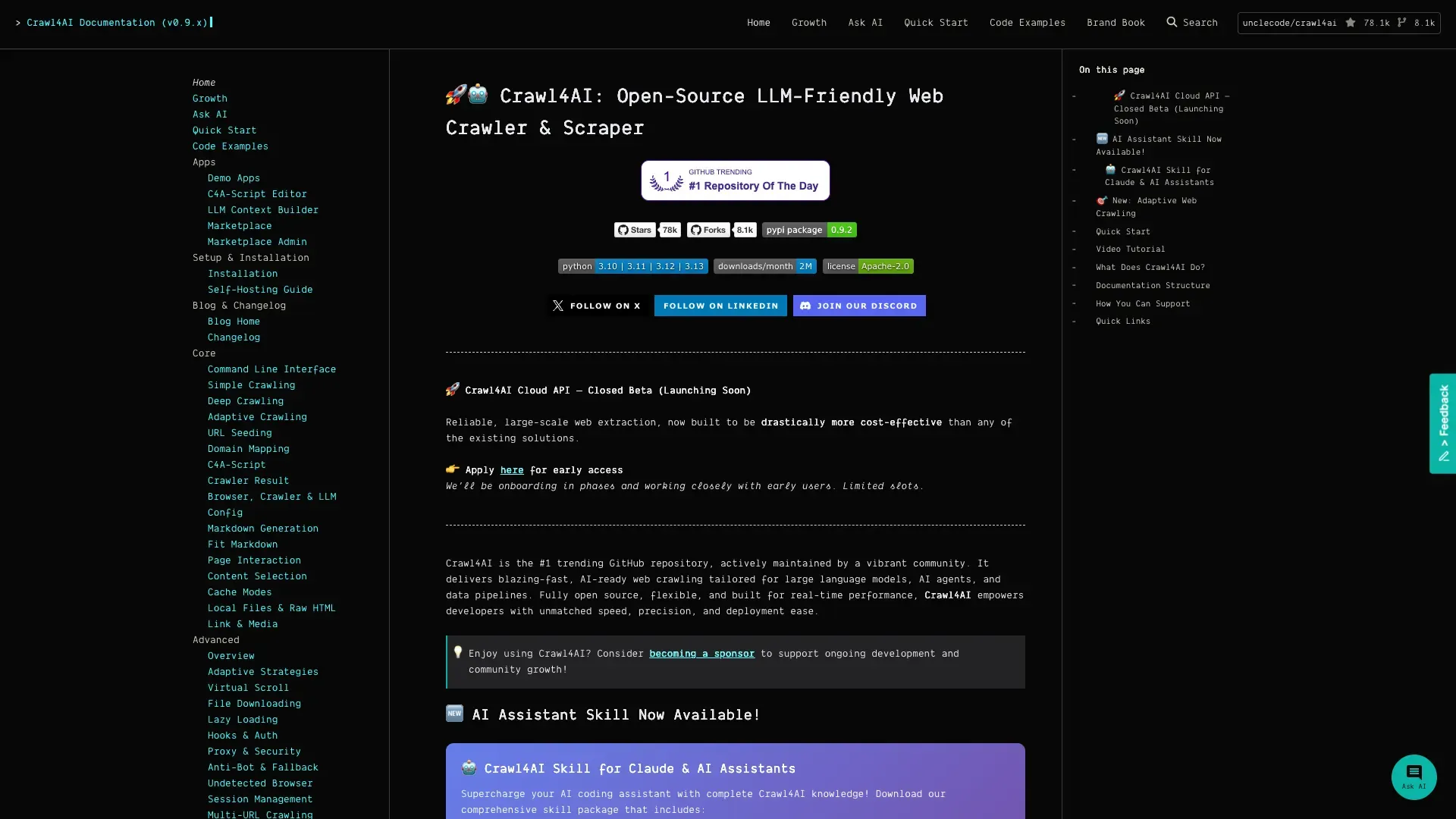This screenshot has height=819, width=1456.
Task: Open Anti-Bot & Fallback sidebar link
Action: [x=263, y=767]
